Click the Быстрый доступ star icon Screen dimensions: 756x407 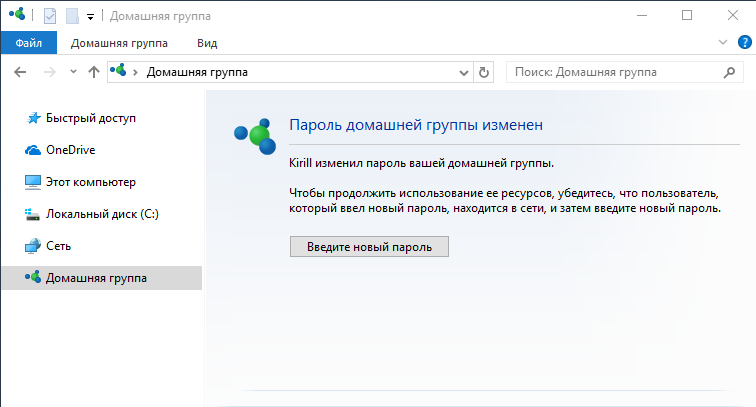(33, 118)
